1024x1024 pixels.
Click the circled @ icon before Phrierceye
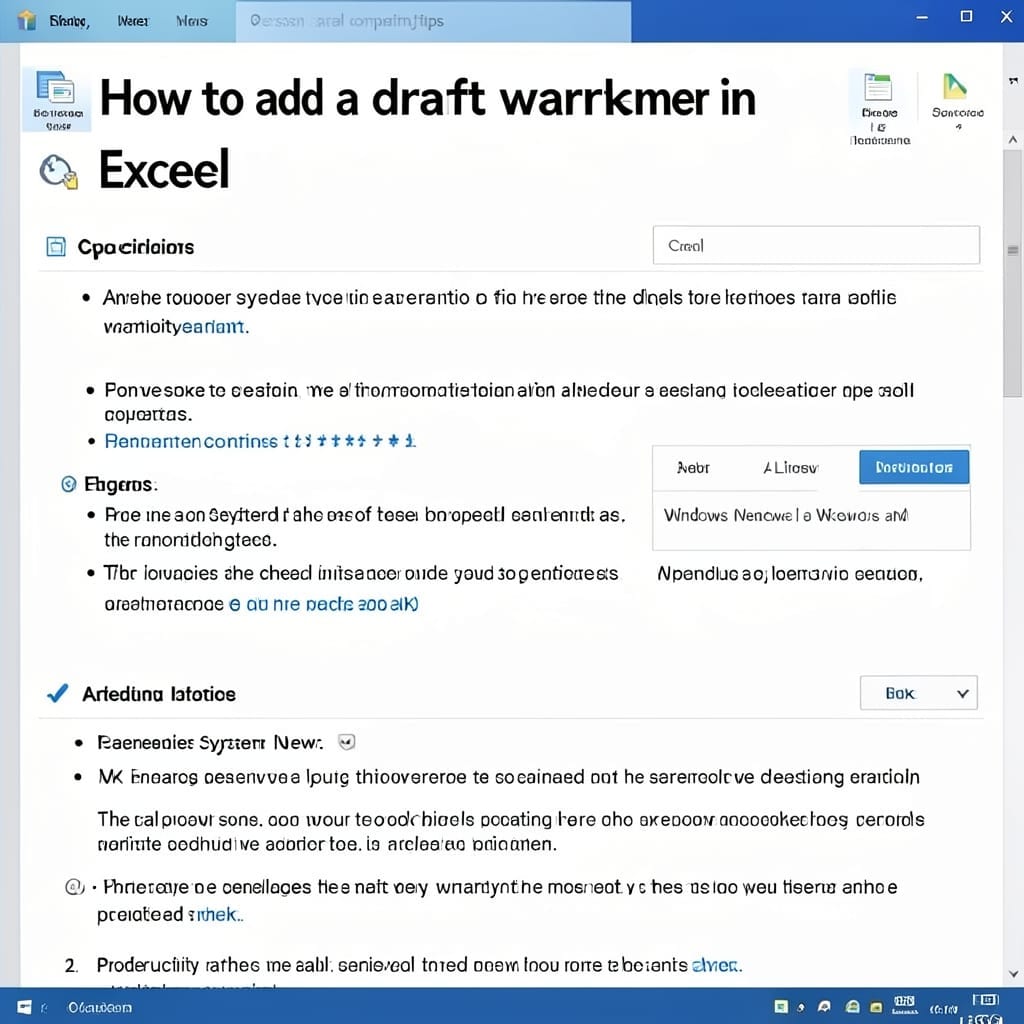(x=74, y=887)
